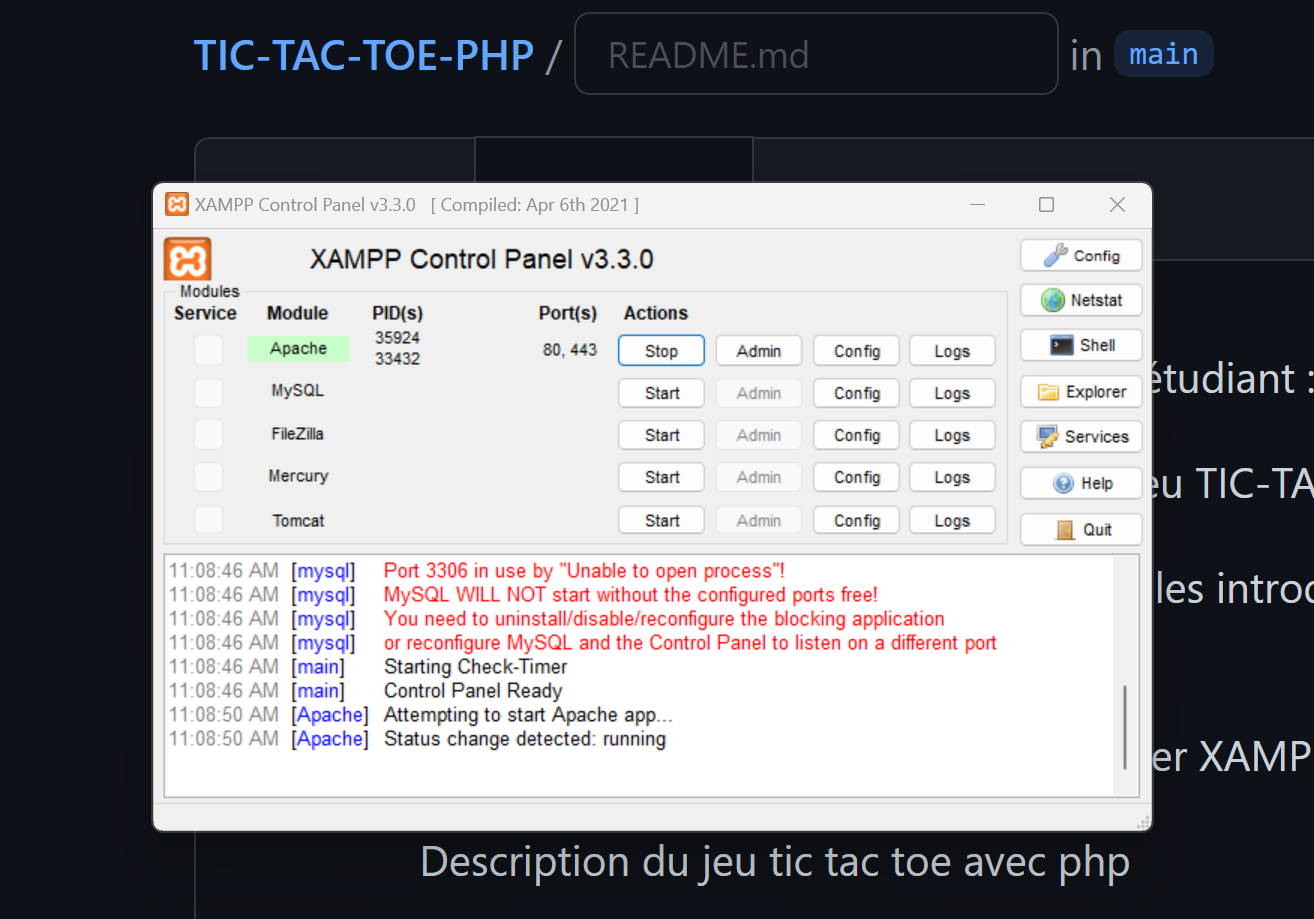
Task: Open the main branch selector
Action: tap(1163, 54)
